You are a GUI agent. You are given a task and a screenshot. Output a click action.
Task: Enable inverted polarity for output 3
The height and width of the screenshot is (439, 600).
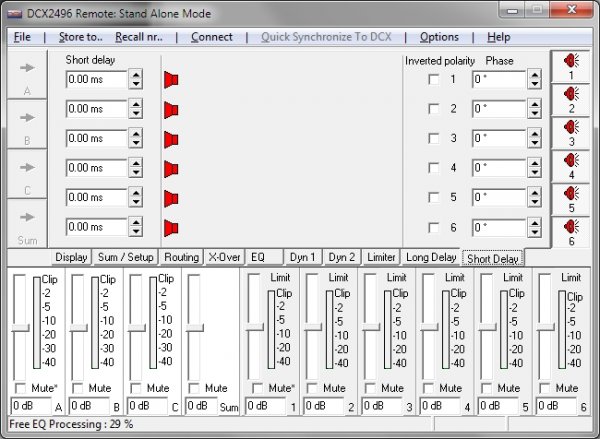(434, 138)
